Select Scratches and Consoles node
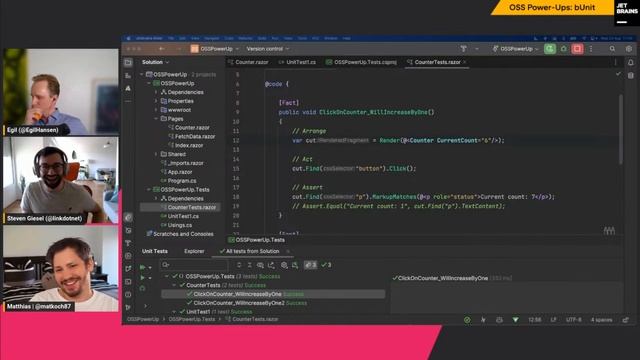Viewport: 640px width, 360px height. coord(180,234)
